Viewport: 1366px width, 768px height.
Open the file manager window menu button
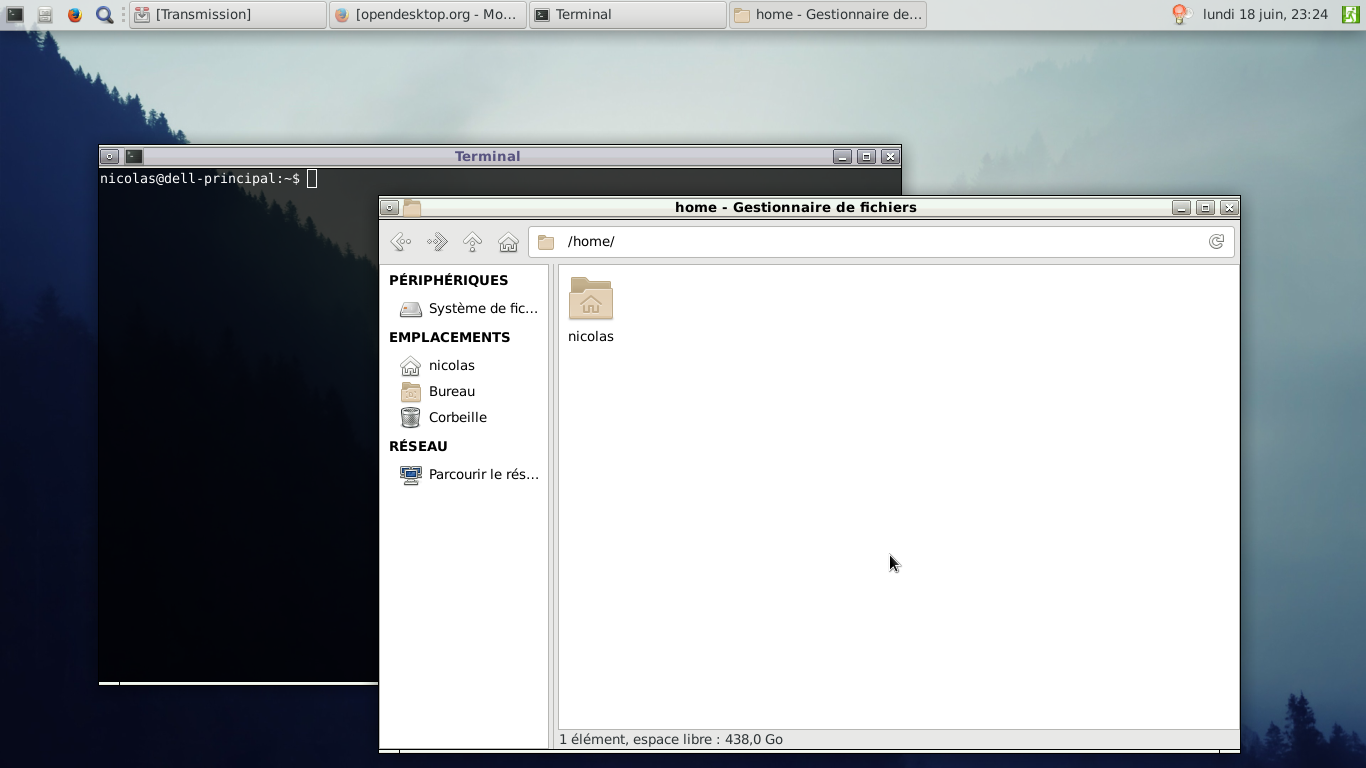coord(390,207)
